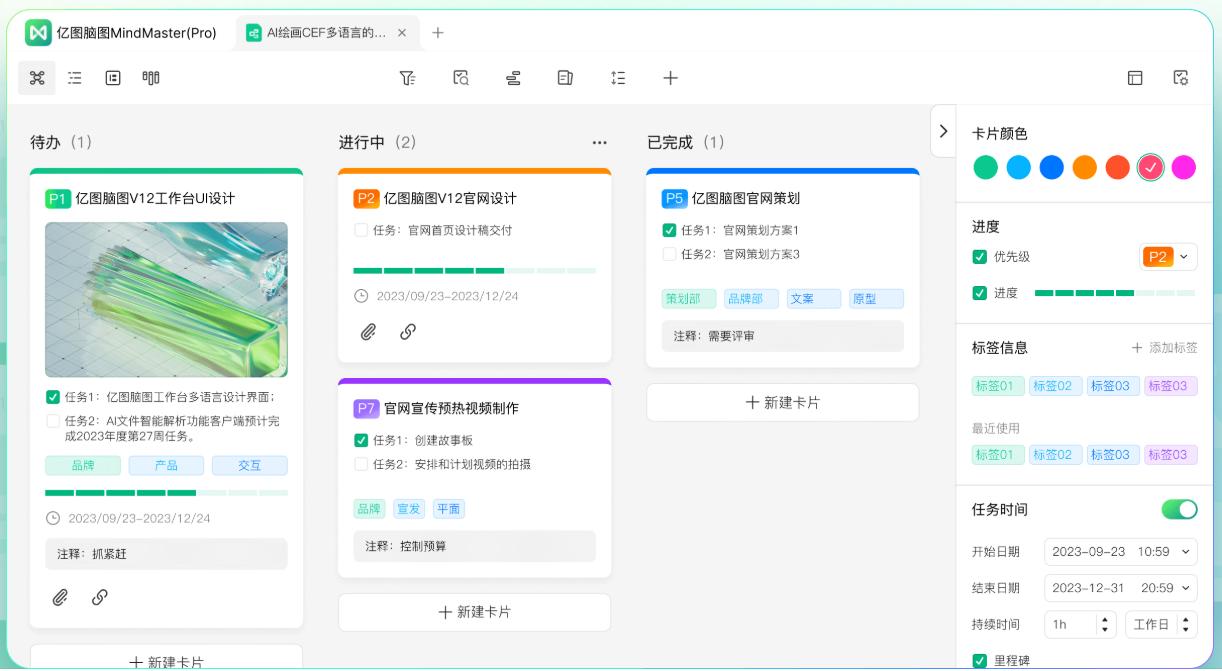Open the task settings gear icon

pyautogui.click(x=1181, y=78)
